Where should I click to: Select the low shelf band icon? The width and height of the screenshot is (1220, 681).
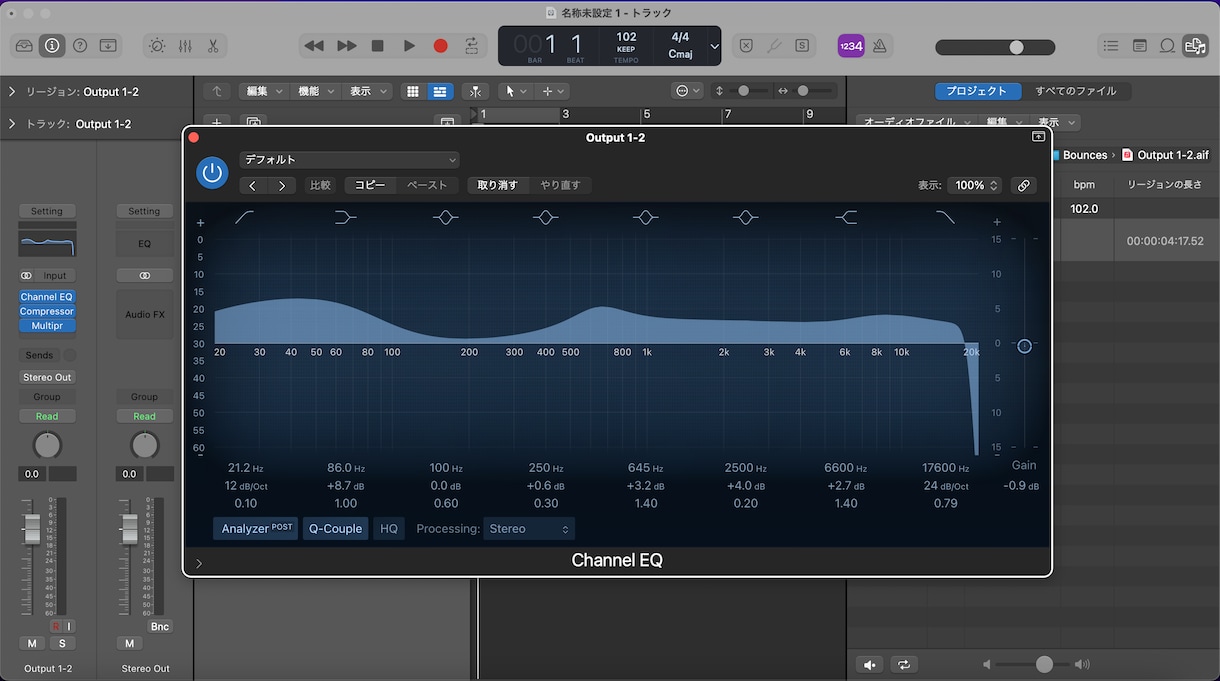pos(345,217)
